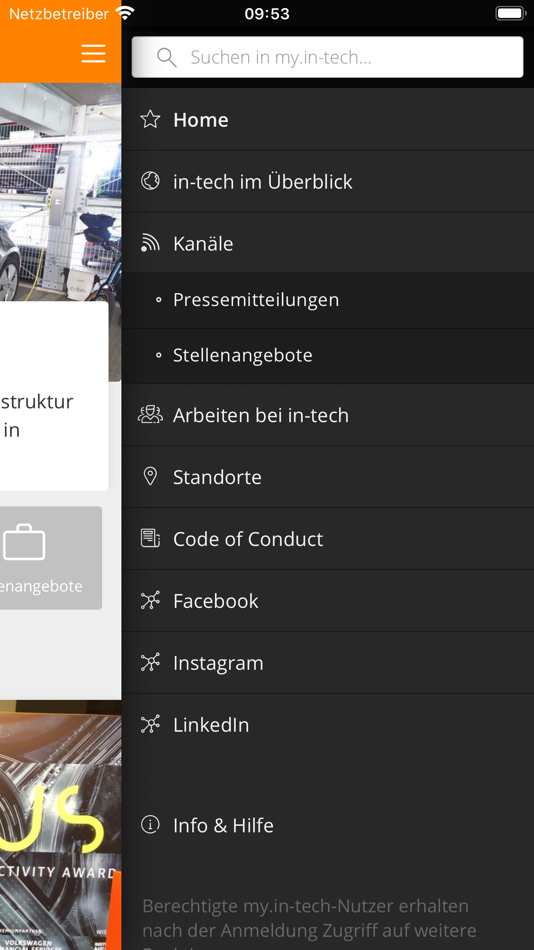Viewport: 534px width, 950px height.
Task: Click the Wi-Fi status icon
Action: [x=125, y=13]
